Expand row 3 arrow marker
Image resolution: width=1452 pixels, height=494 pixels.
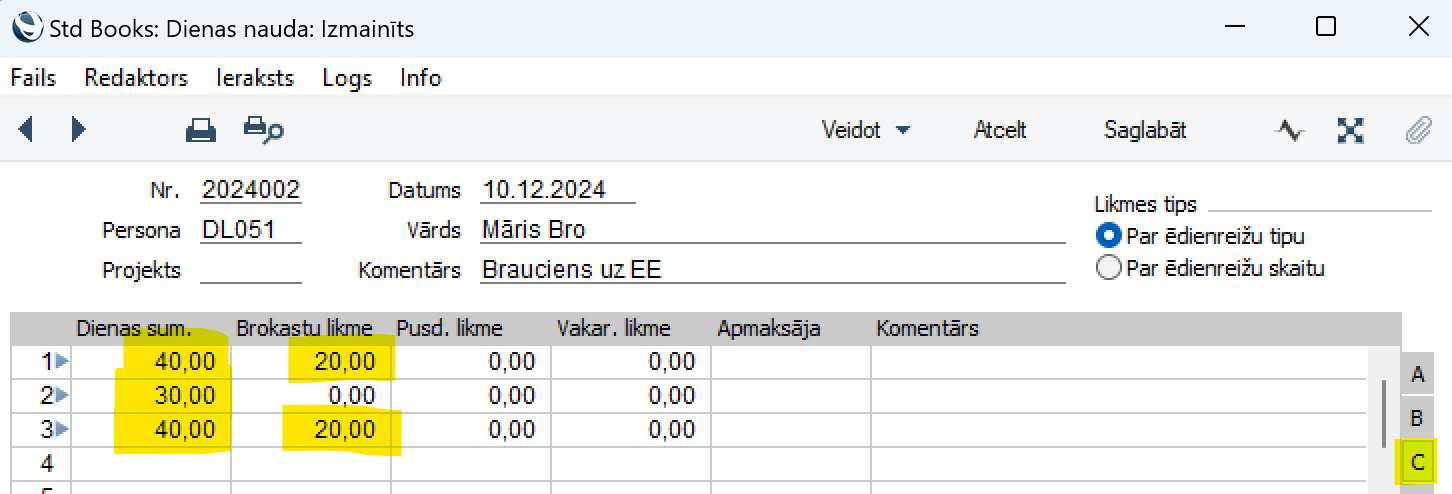coord(62,429)
